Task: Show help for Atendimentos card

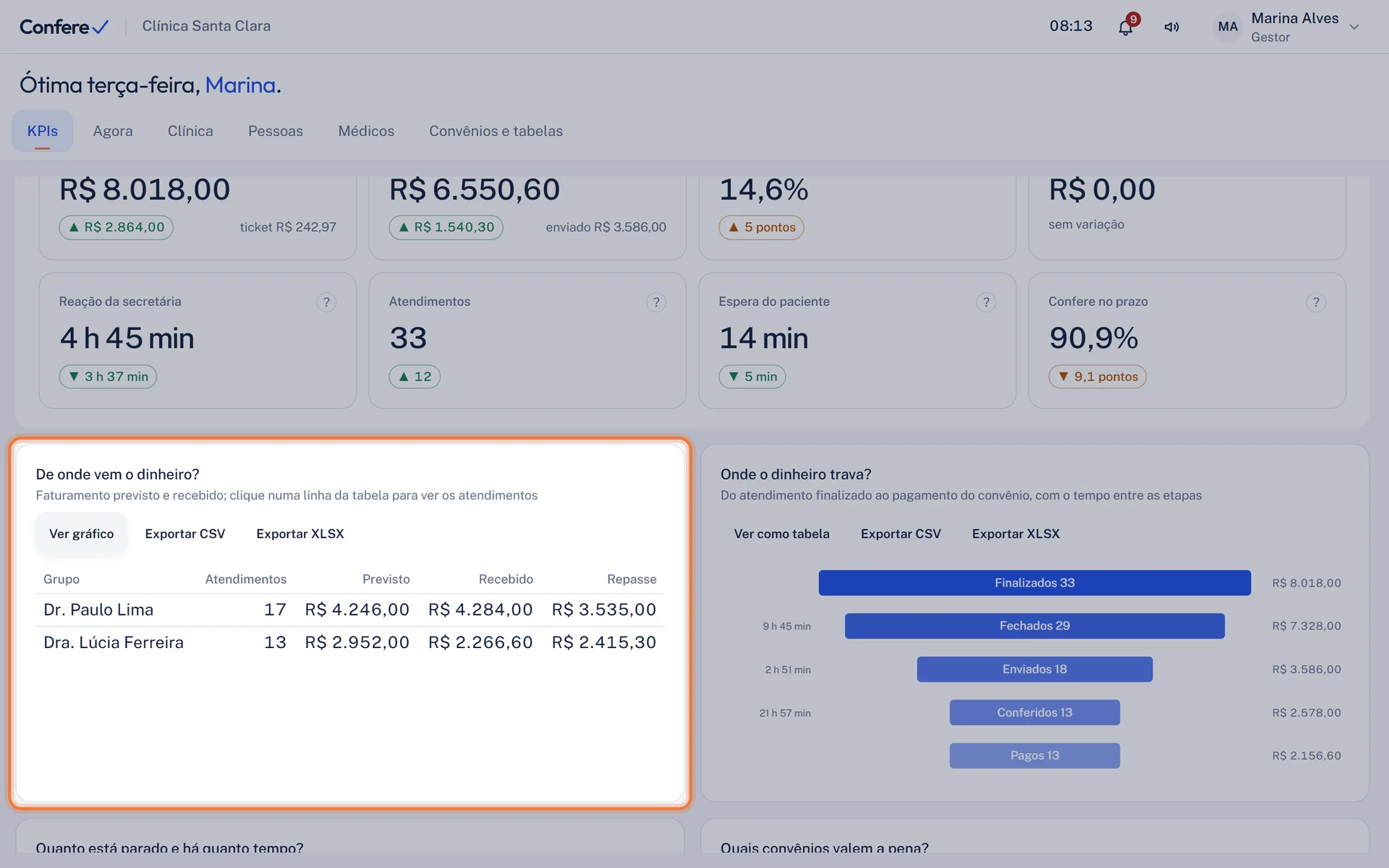Action: 656,302
